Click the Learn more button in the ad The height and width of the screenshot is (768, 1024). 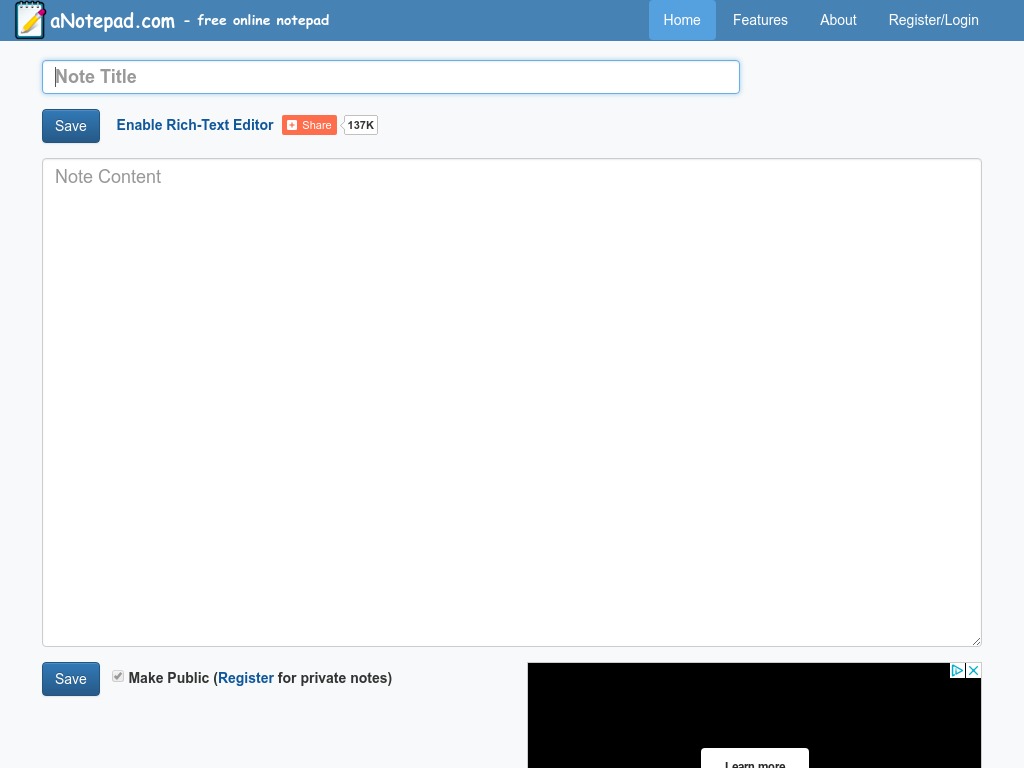(x=755, y=760)
